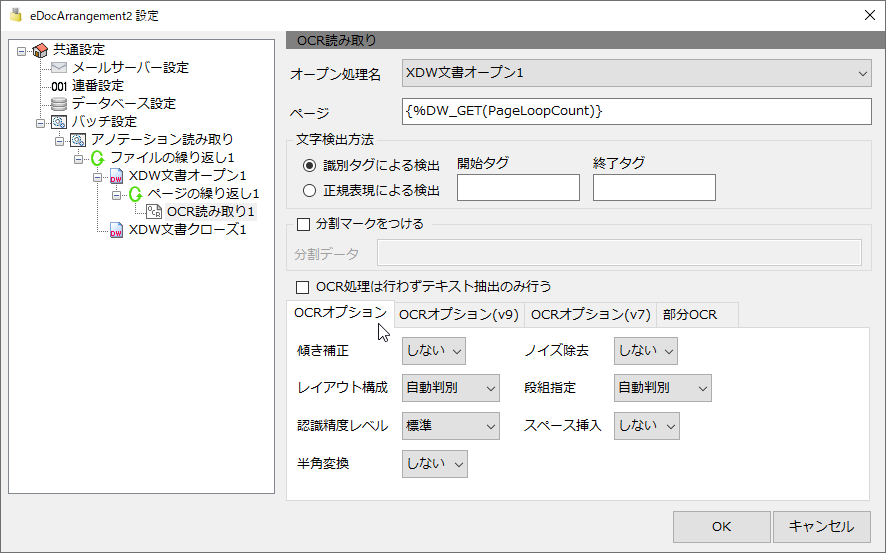Open the 認識精度レベル dropdown
The image size is (886, 553).
451,426
